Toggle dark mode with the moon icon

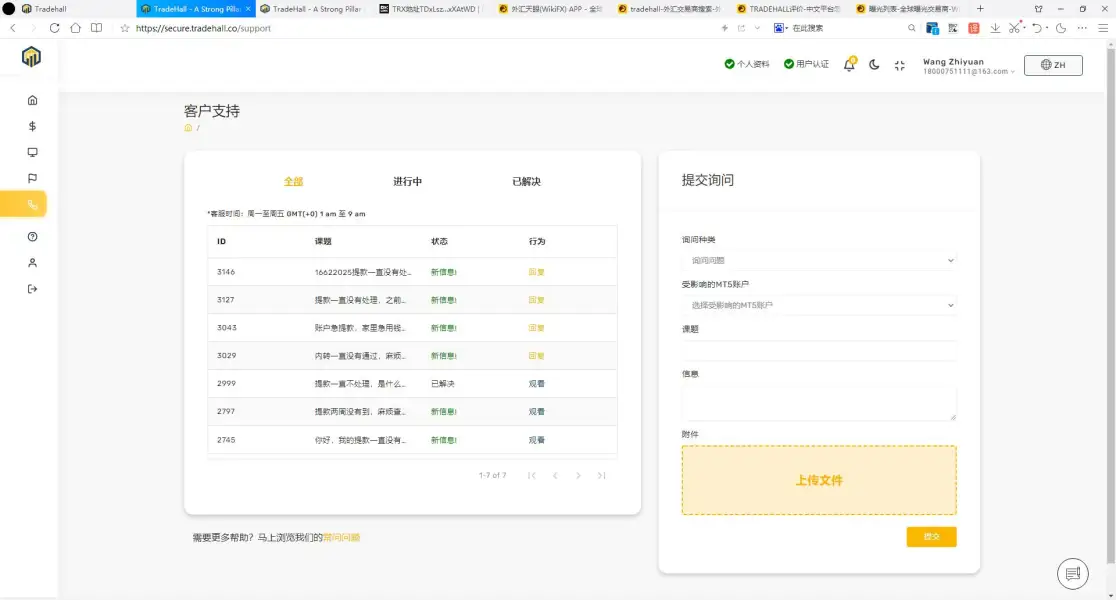[873, 64]
